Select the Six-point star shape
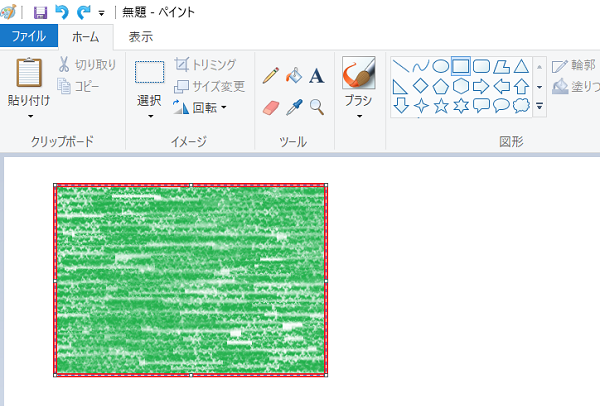This screenshot has height=406, width=600. click(461, 105)
